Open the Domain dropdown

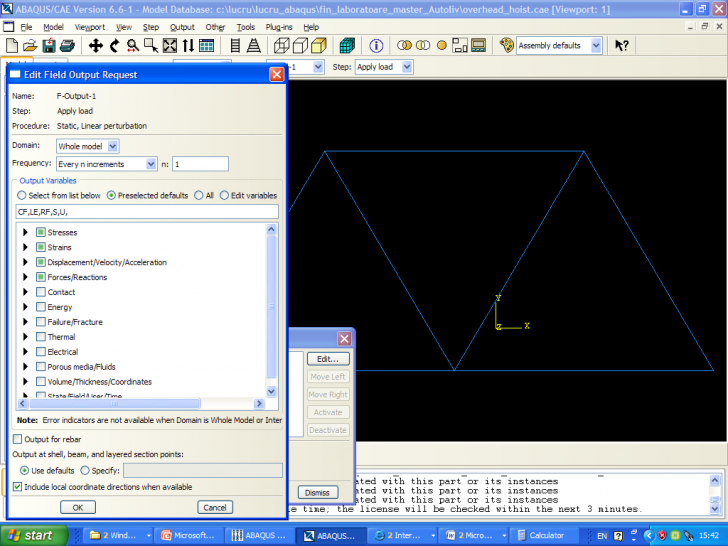[x=112, y=146]
